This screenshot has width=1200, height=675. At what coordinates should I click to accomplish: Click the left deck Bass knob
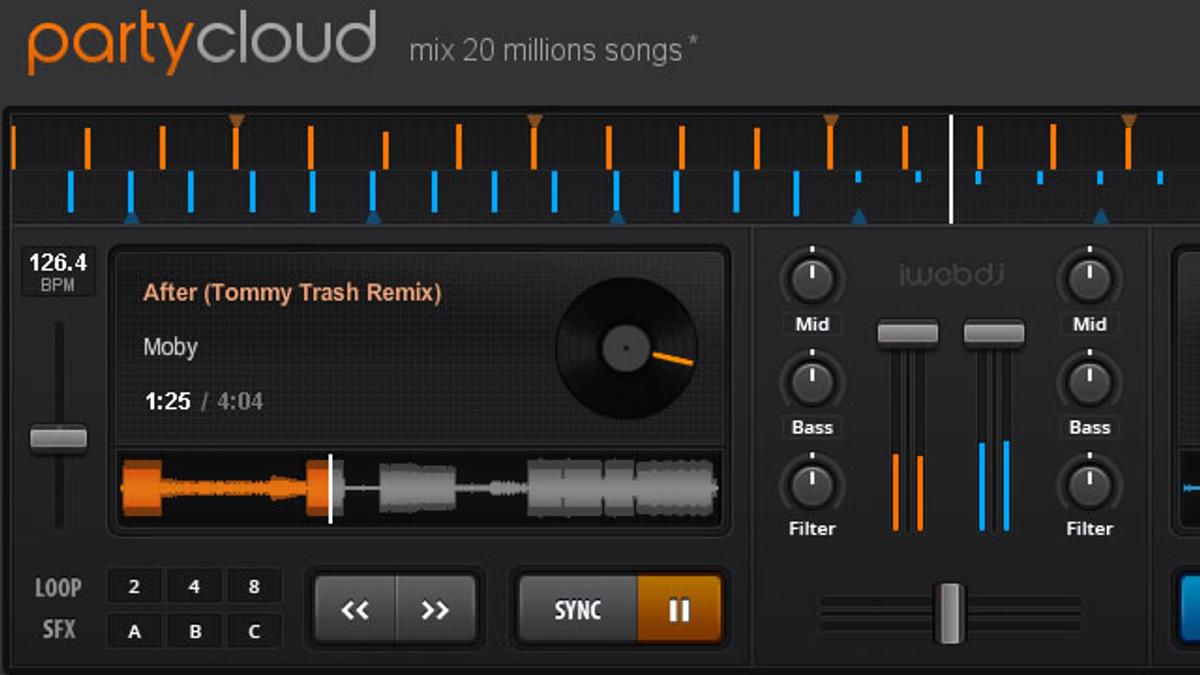(812, 382)
